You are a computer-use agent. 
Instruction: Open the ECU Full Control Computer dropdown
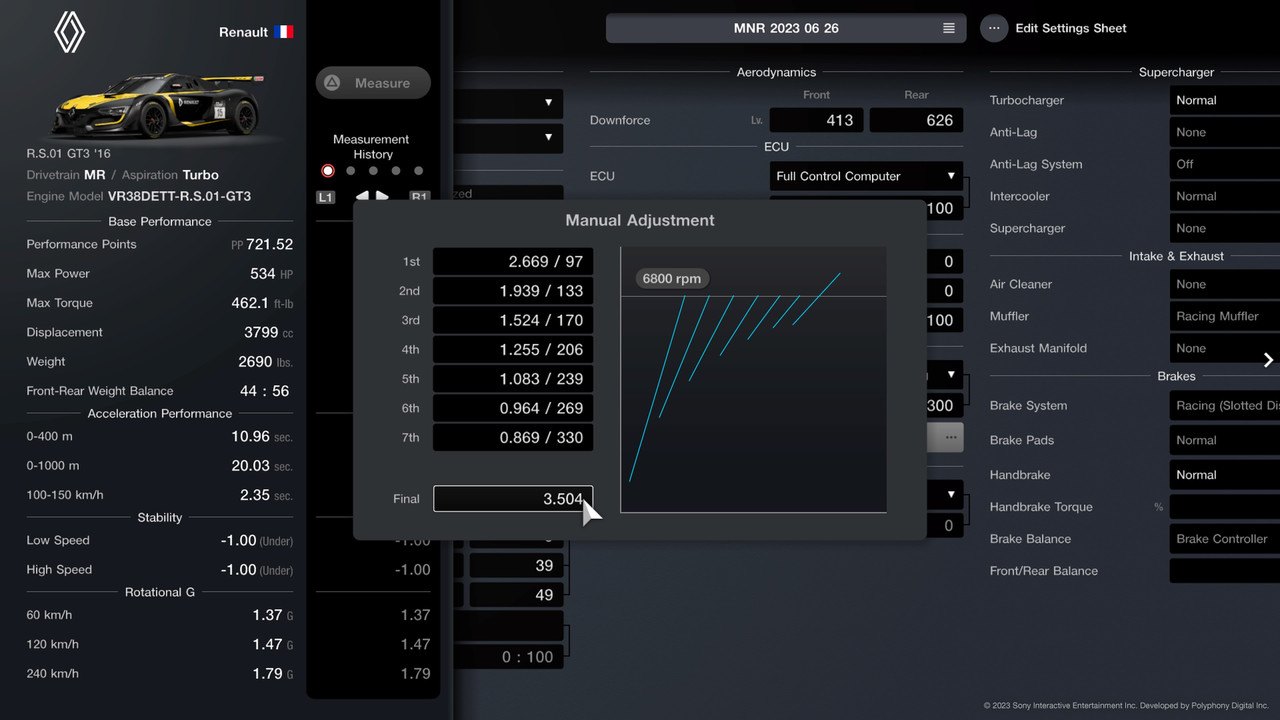(x=866, y=176)
